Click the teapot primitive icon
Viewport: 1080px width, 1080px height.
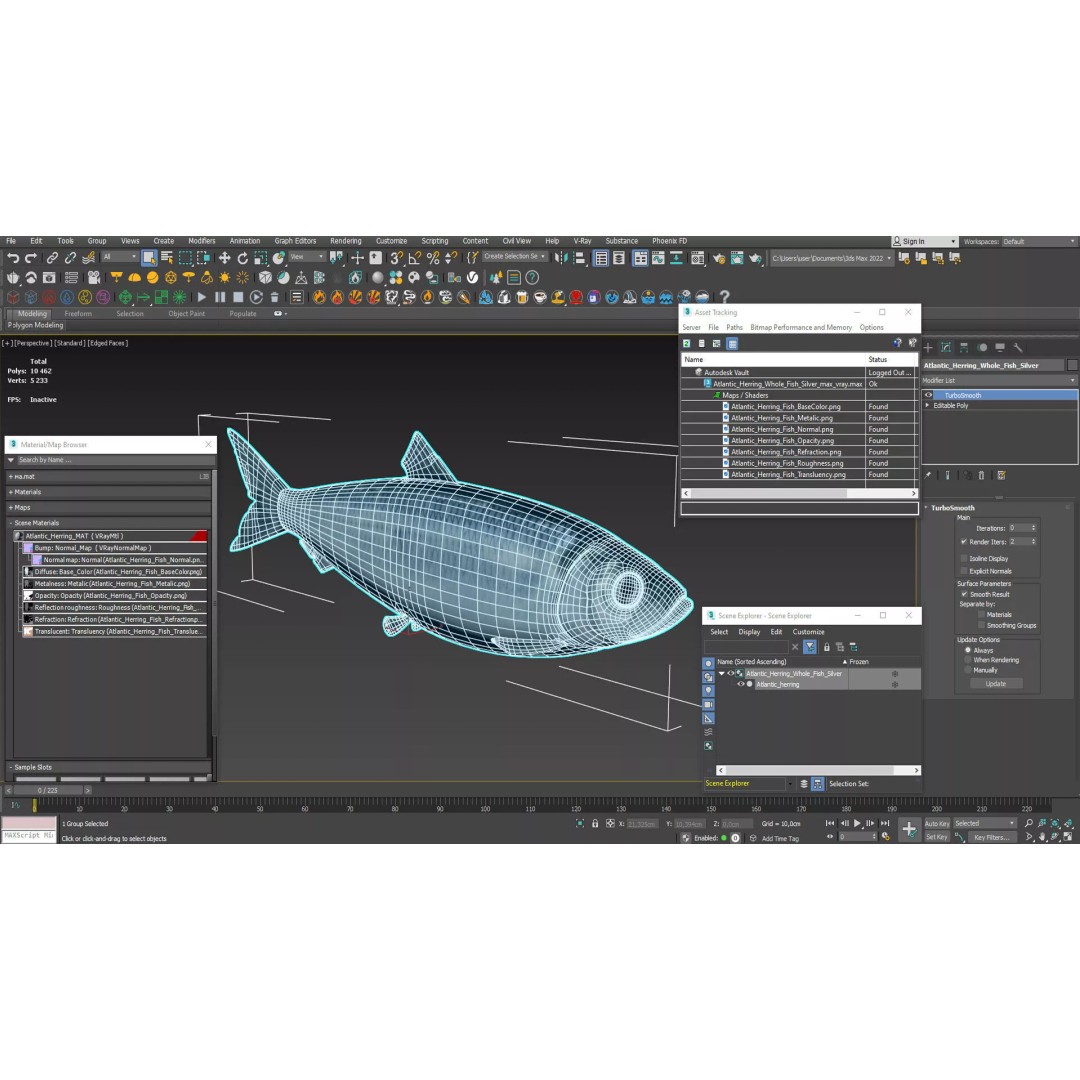13,278
